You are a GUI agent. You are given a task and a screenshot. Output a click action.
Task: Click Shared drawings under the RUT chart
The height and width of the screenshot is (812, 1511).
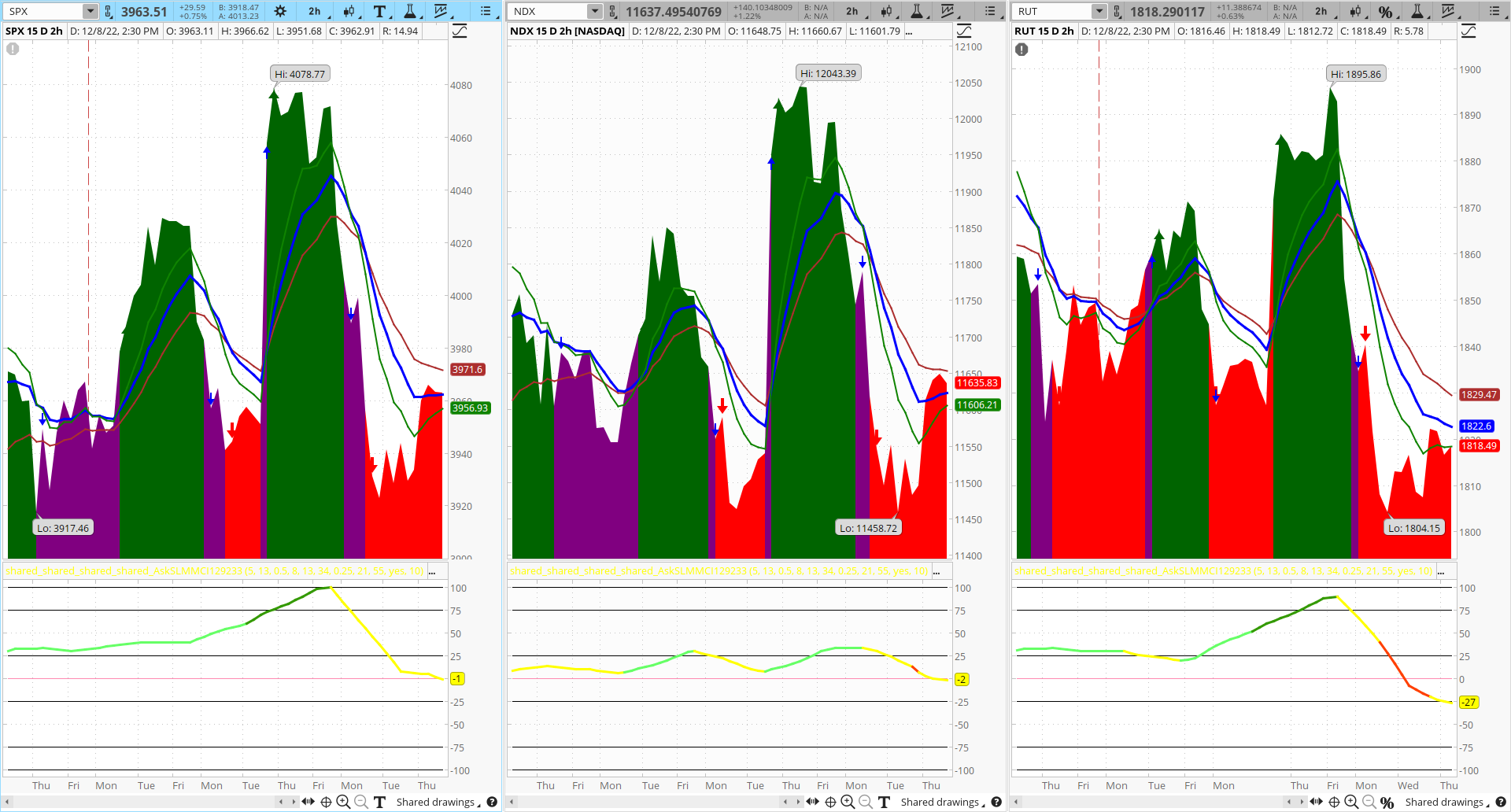click(x=1443, y=802)
